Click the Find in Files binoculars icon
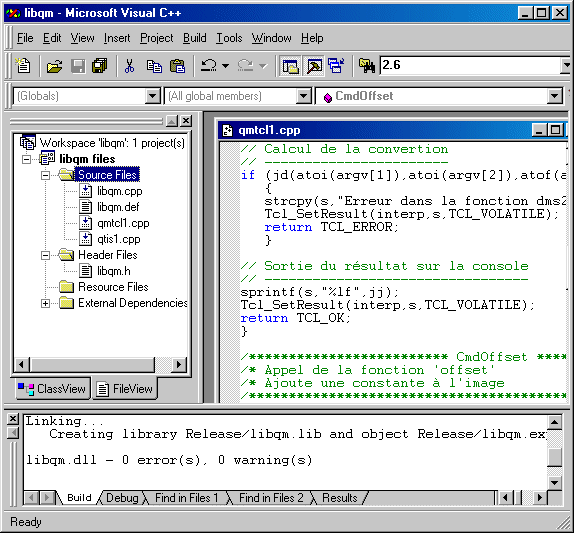The height and width of the screenshot is (533, 574). tap(367, 66)
